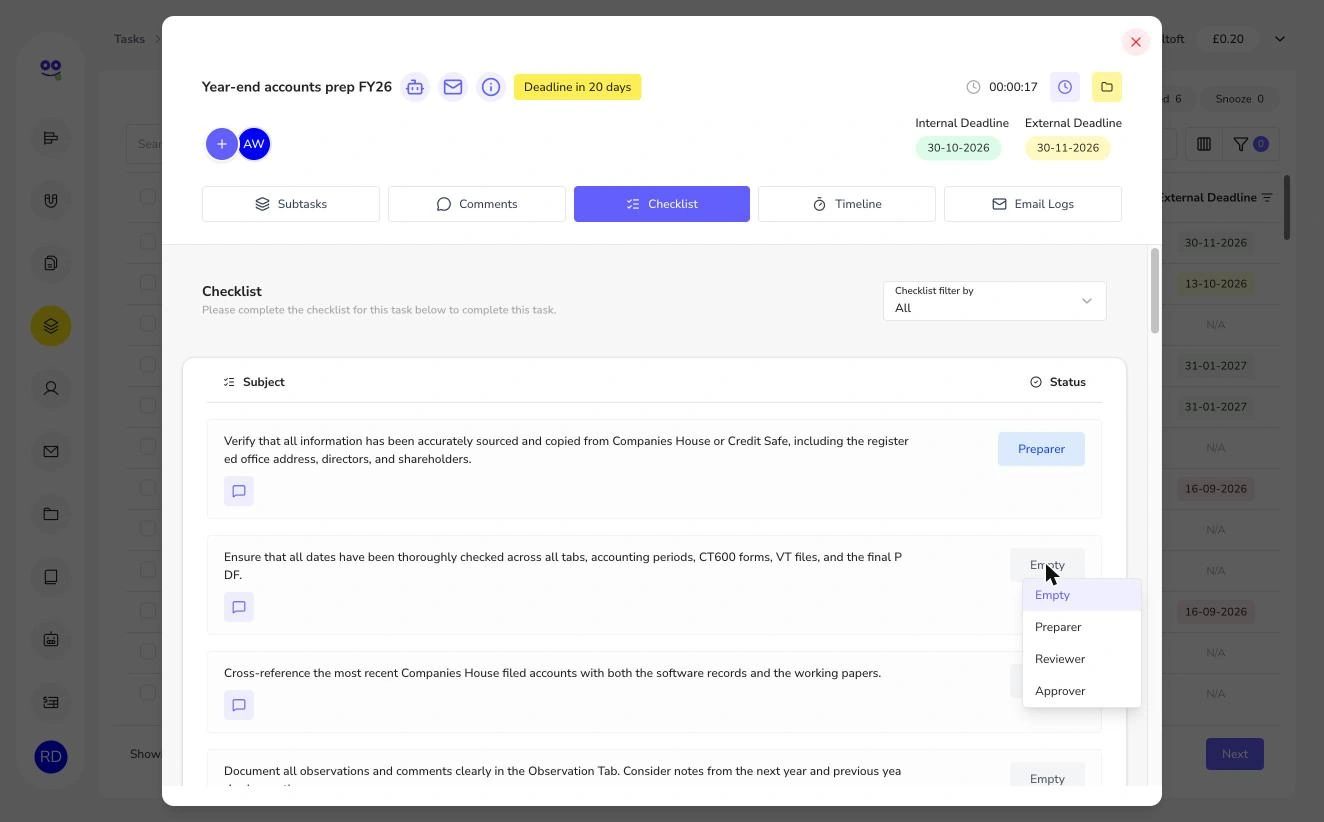Viewport: 1324px width, 822px height.
Task: Open the email icon next to task title
Action: click(x=453, y=87)
